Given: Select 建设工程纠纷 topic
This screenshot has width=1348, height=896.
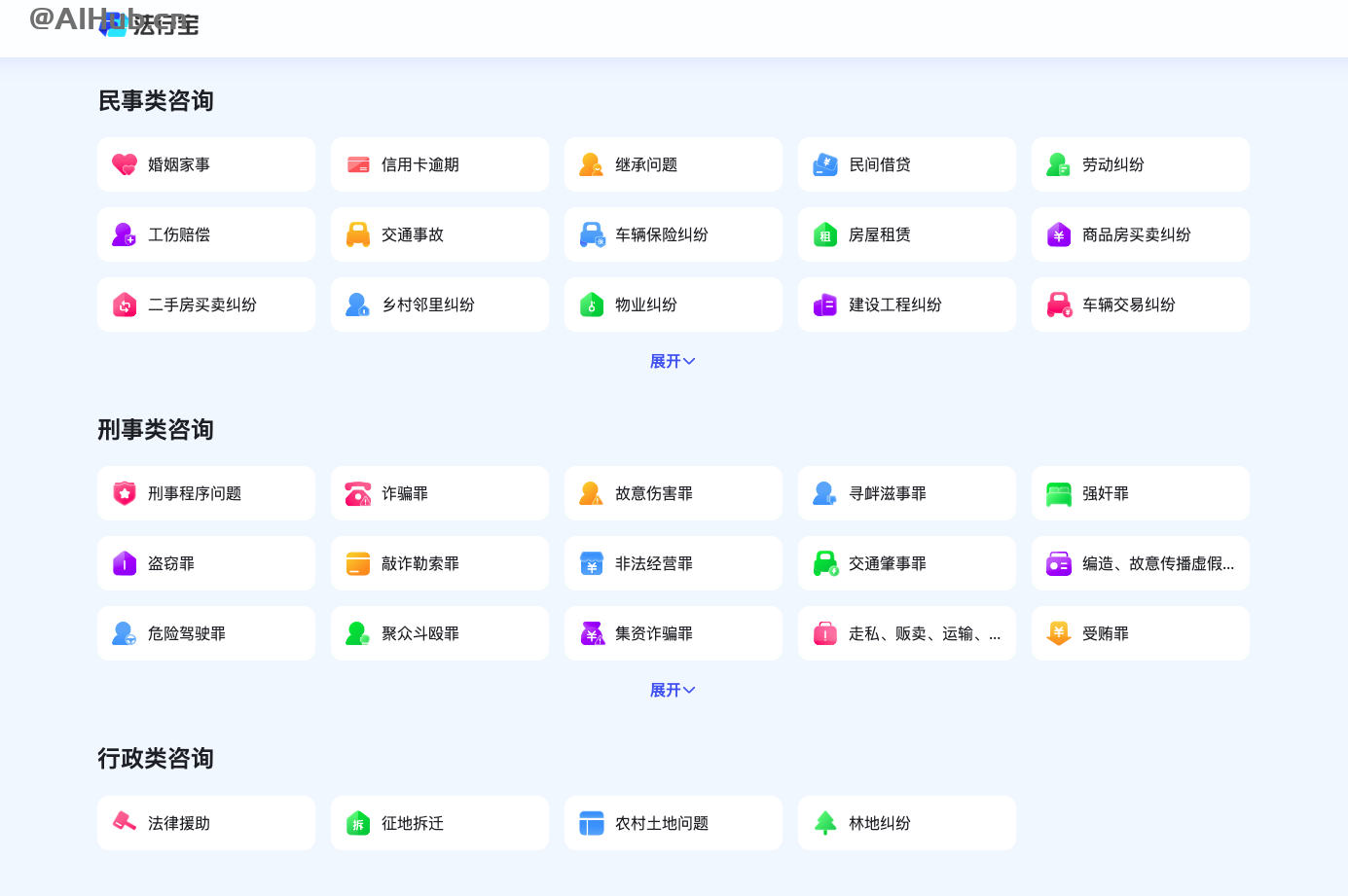Looking at the screenshot, I should pos(907,305).
